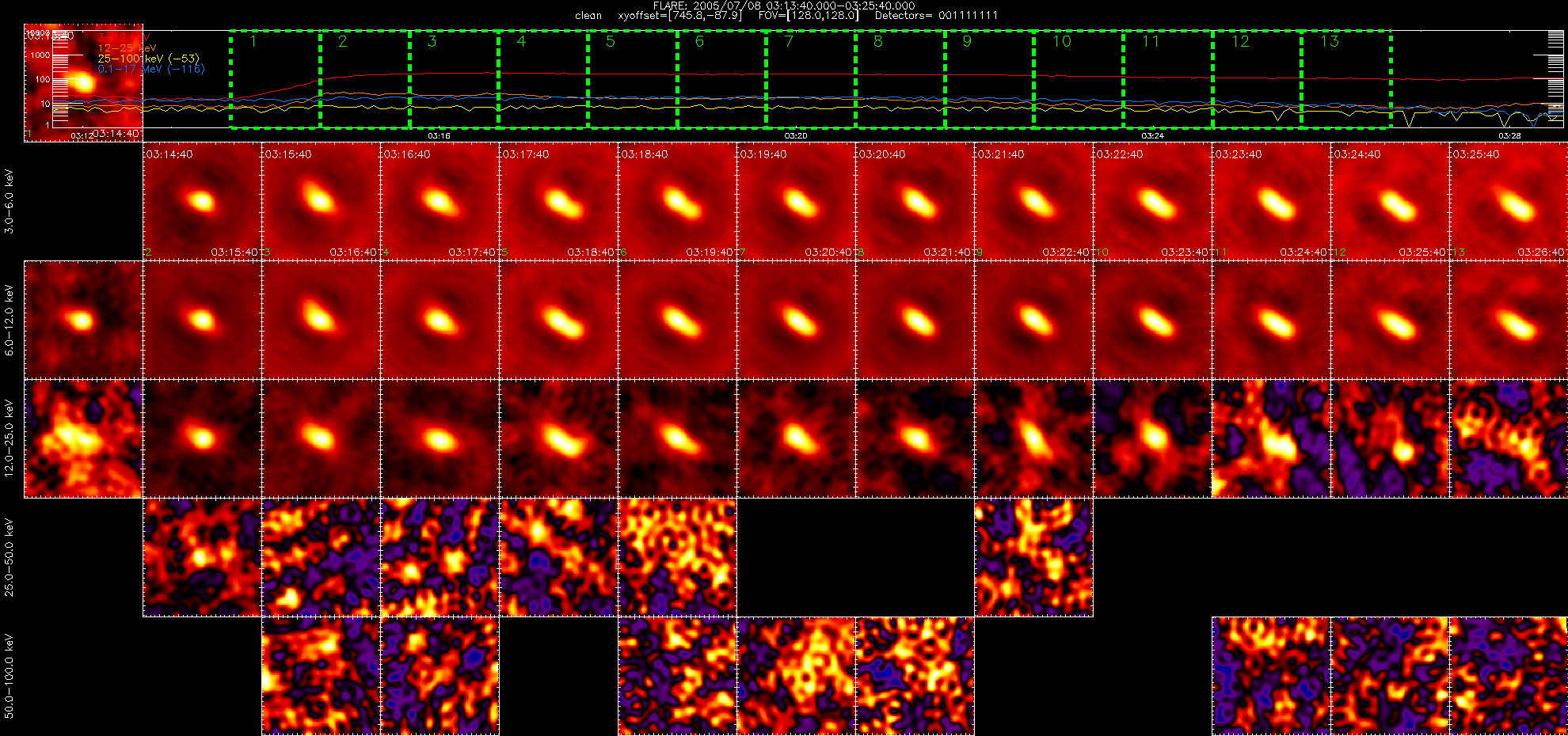Pick the 50.0-100.0 keV image in the 03:19:40 column
The image size is (1568, 736).
(796, 676)
